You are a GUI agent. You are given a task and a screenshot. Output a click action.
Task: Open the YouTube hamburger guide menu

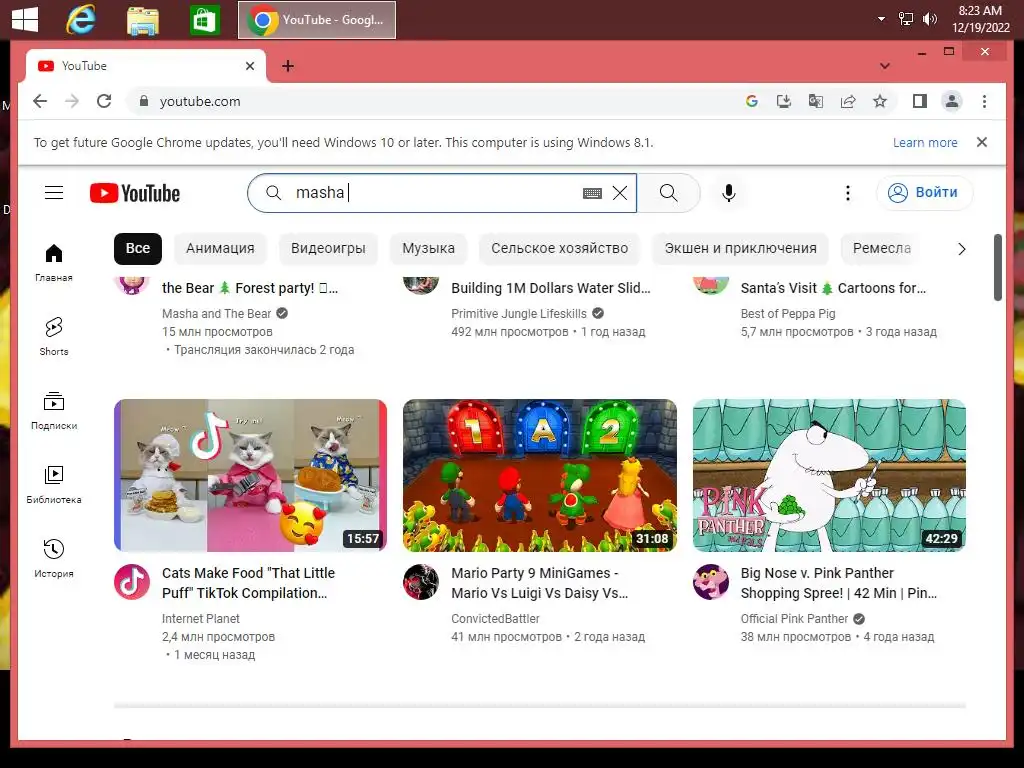pos(54,193)
